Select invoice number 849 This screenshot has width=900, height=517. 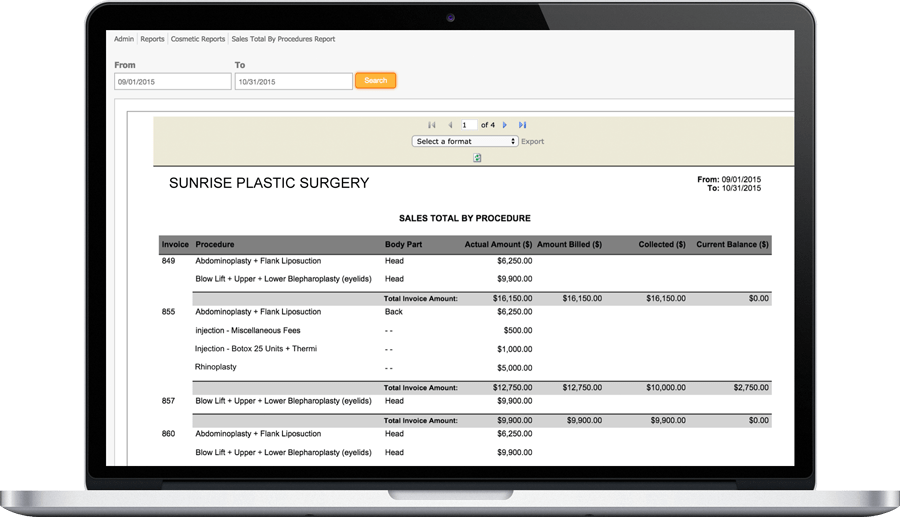168,261
